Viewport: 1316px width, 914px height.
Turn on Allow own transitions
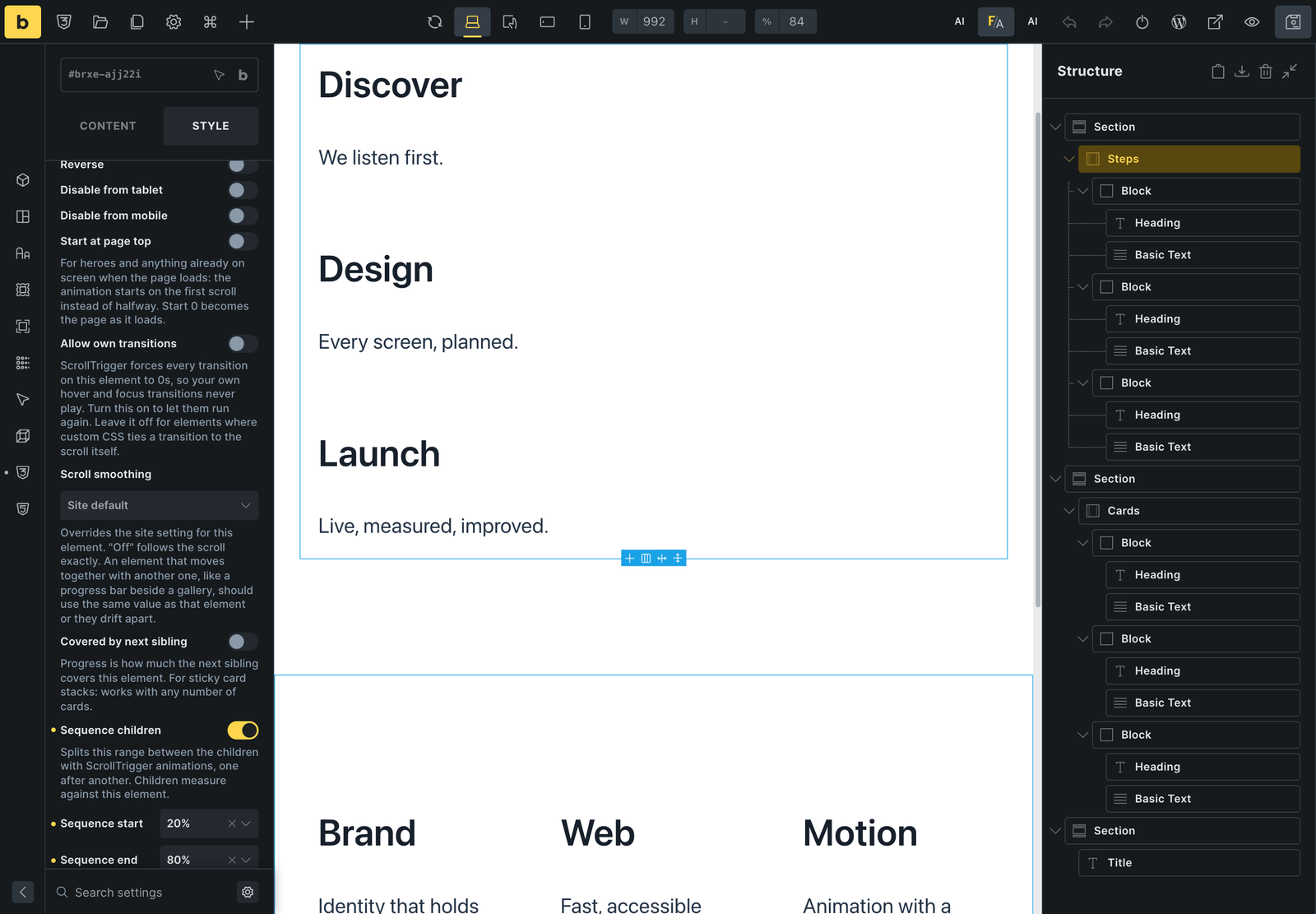pos(243,344)
